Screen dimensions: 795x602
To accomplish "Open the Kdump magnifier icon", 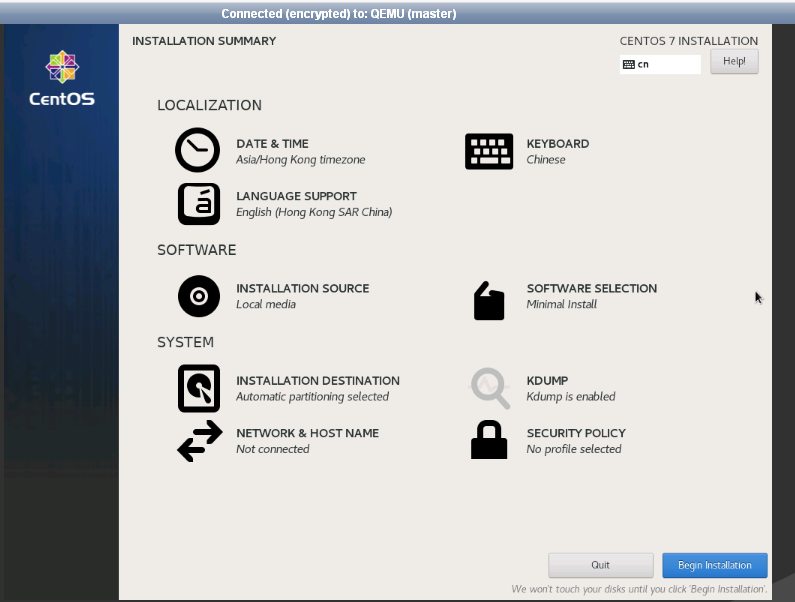I will click(490, 388).
